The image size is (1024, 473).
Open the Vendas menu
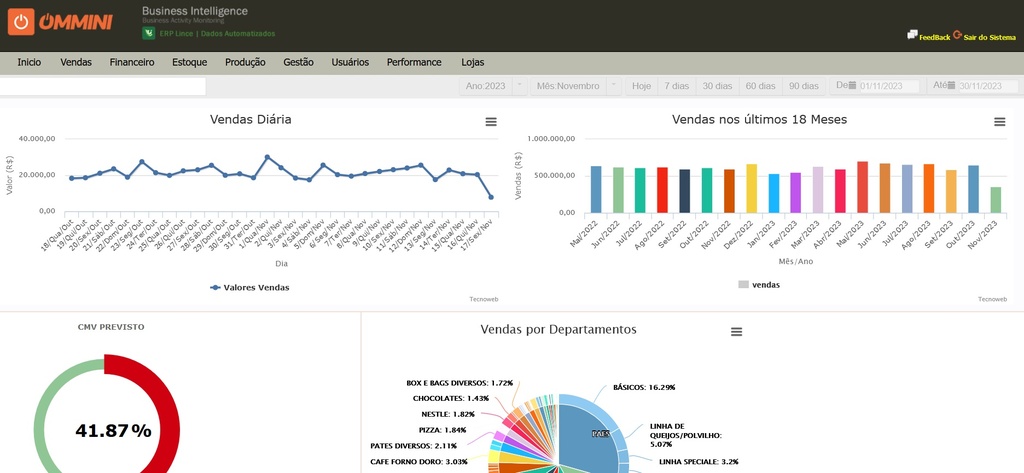pyautogui.click(x=76, y=63)
